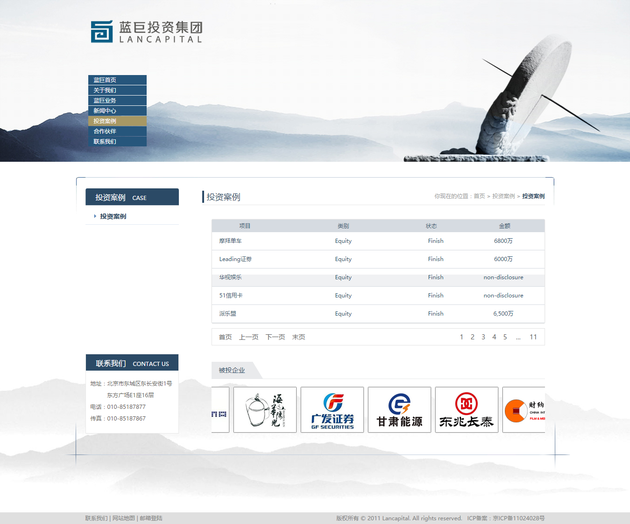630x524 pixels.
Task: Jump to pagination page 11
Action: pos(534,337)
